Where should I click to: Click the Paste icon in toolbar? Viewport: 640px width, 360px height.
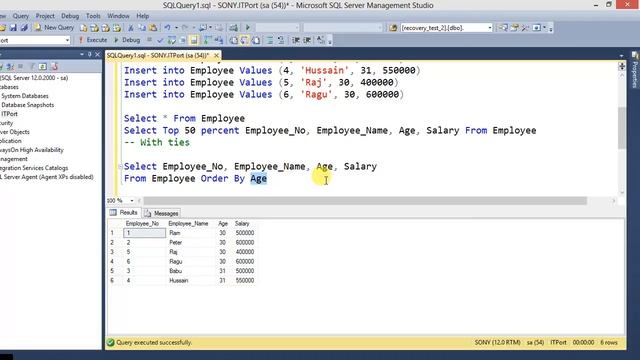[x=153, y=28]
